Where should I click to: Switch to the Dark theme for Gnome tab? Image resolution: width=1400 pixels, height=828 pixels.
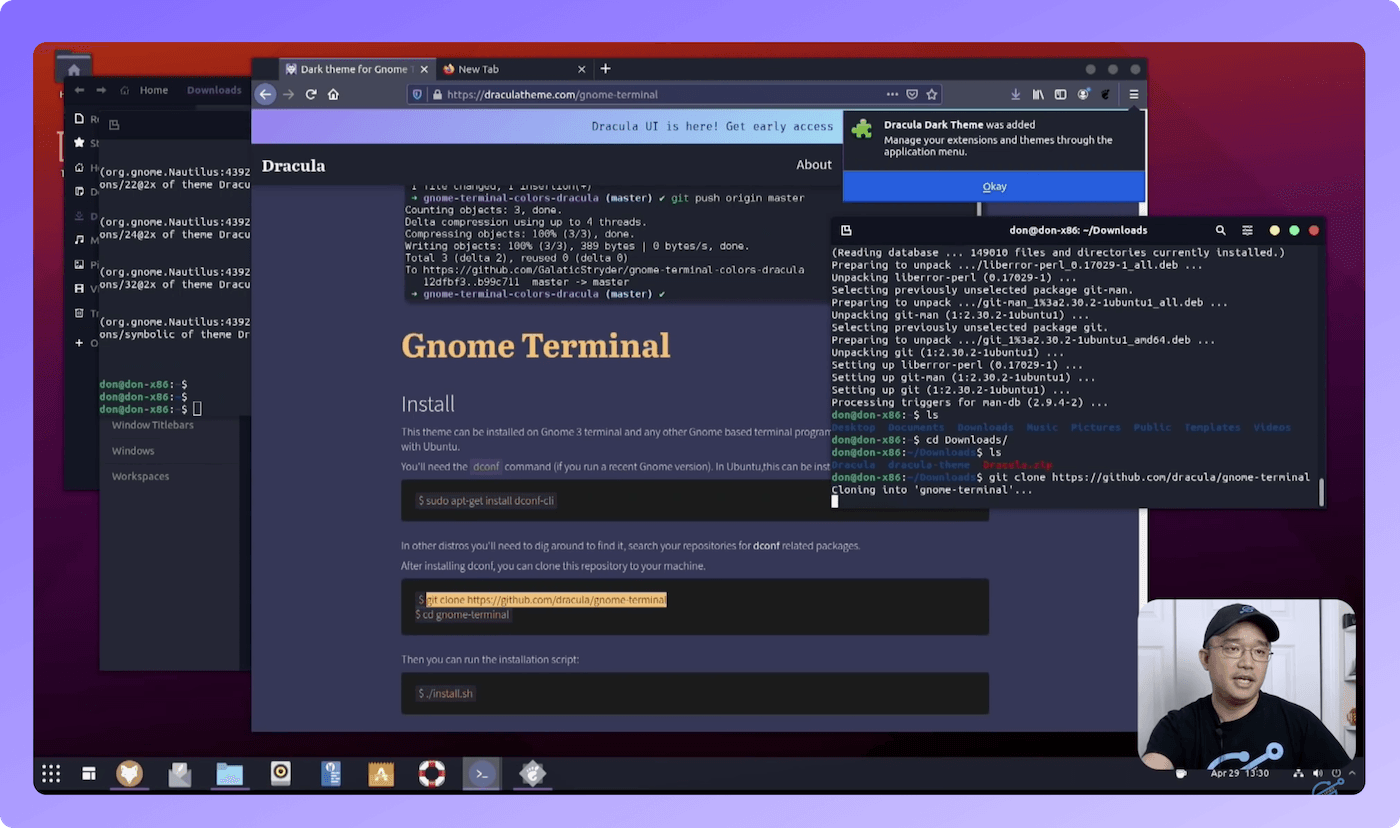(x=356, y=69)
